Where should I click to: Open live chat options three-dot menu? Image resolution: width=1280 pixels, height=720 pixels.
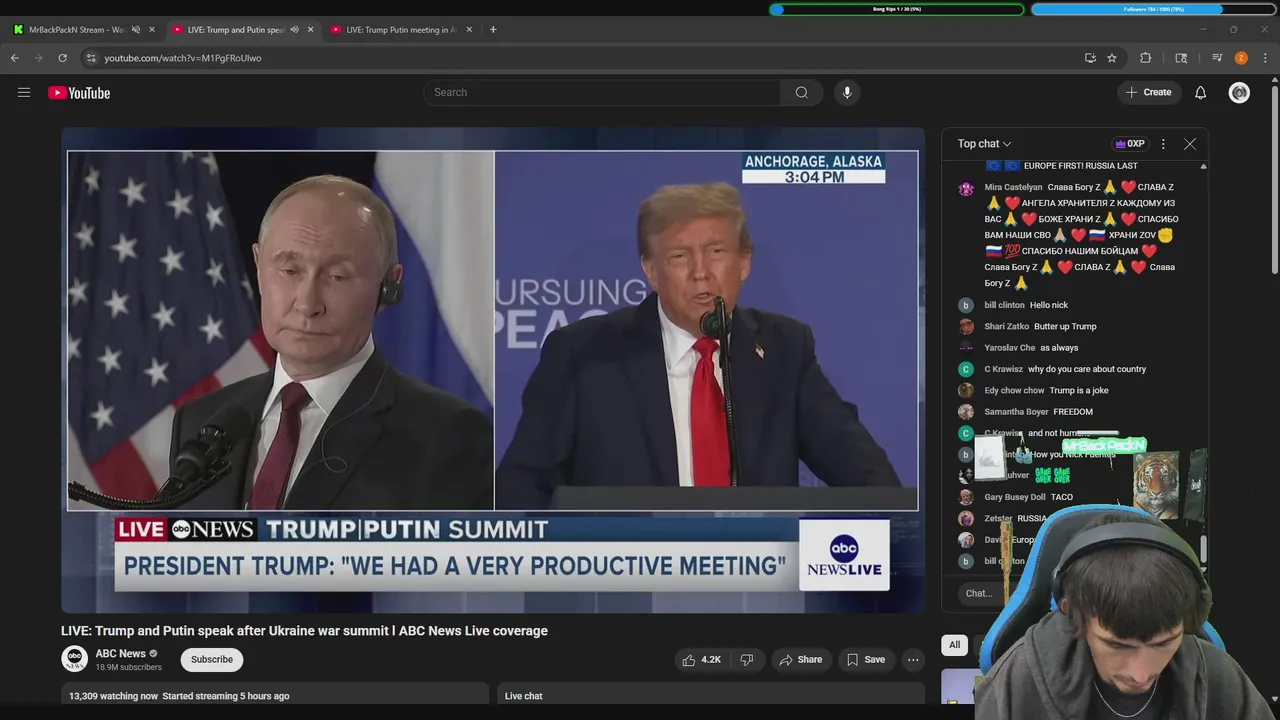(1163, 144)
